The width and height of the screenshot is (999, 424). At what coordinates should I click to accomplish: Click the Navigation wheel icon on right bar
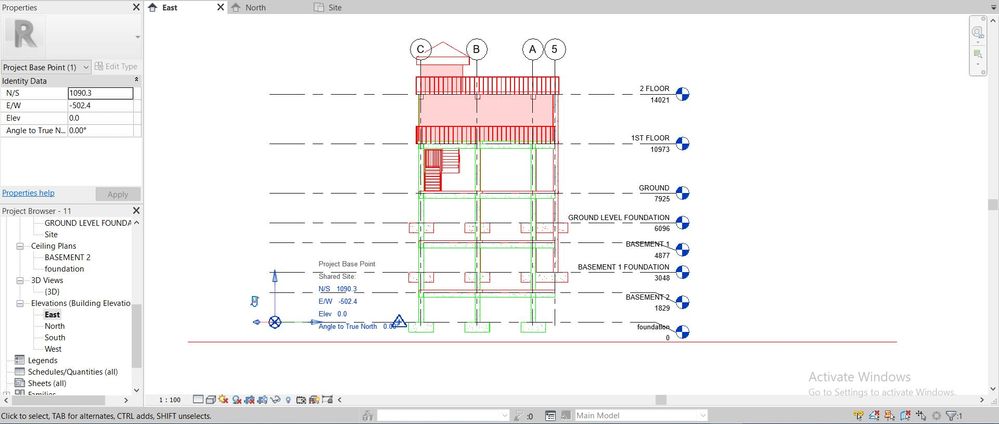click(977, 33)
